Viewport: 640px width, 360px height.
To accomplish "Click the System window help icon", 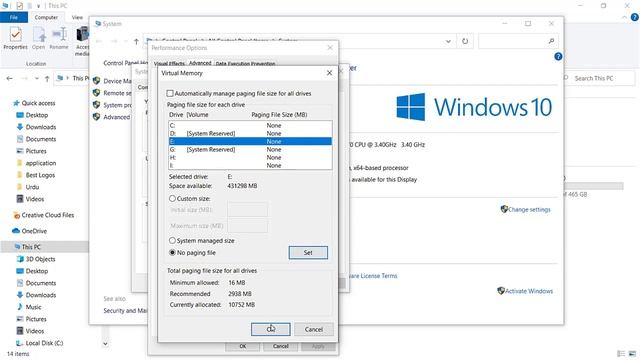I will pyautogui.click(x=558, y=57).
